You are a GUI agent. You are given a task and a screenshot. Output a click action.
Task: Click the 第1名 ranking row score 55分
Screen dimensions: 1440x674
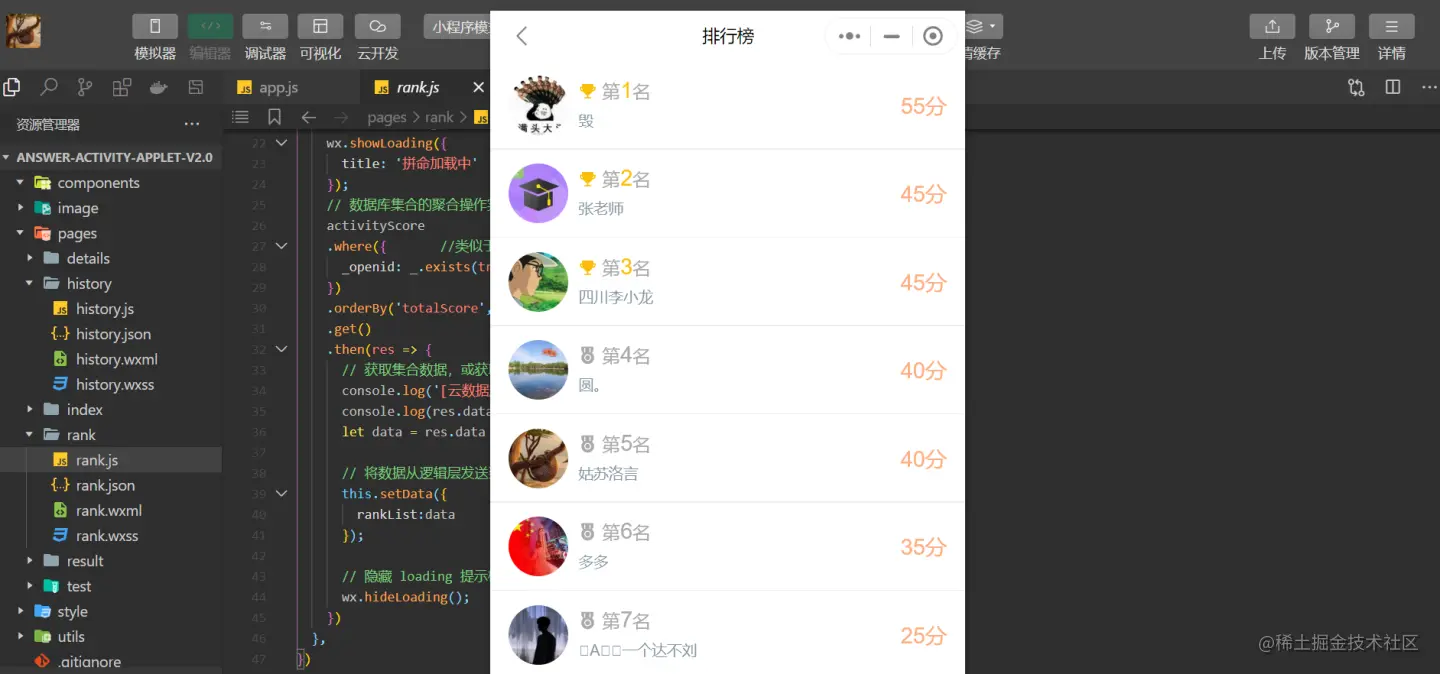pos(923,106)
